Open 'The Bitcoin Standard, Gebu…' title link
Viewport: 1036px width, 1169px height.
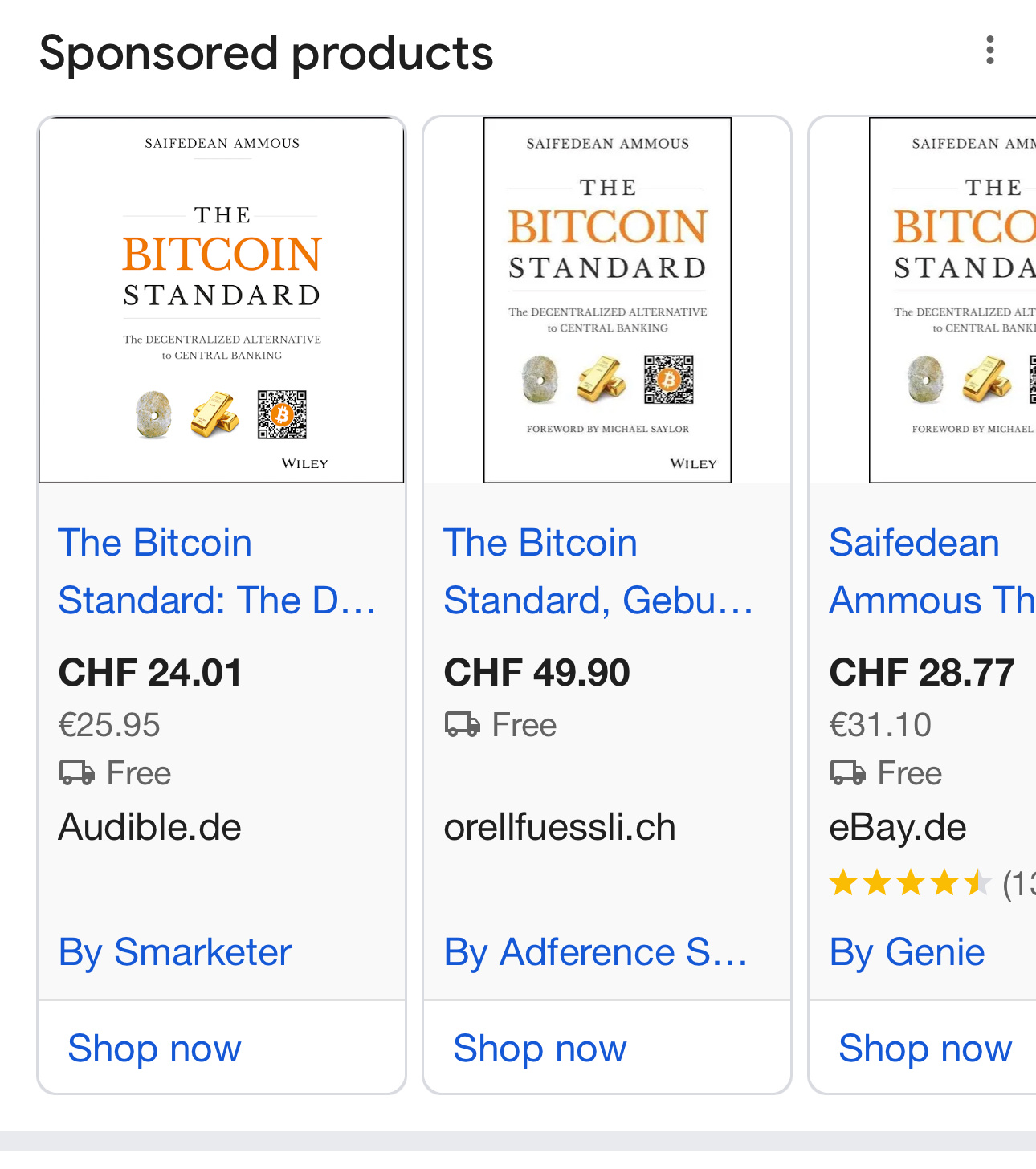click(598, 571)
